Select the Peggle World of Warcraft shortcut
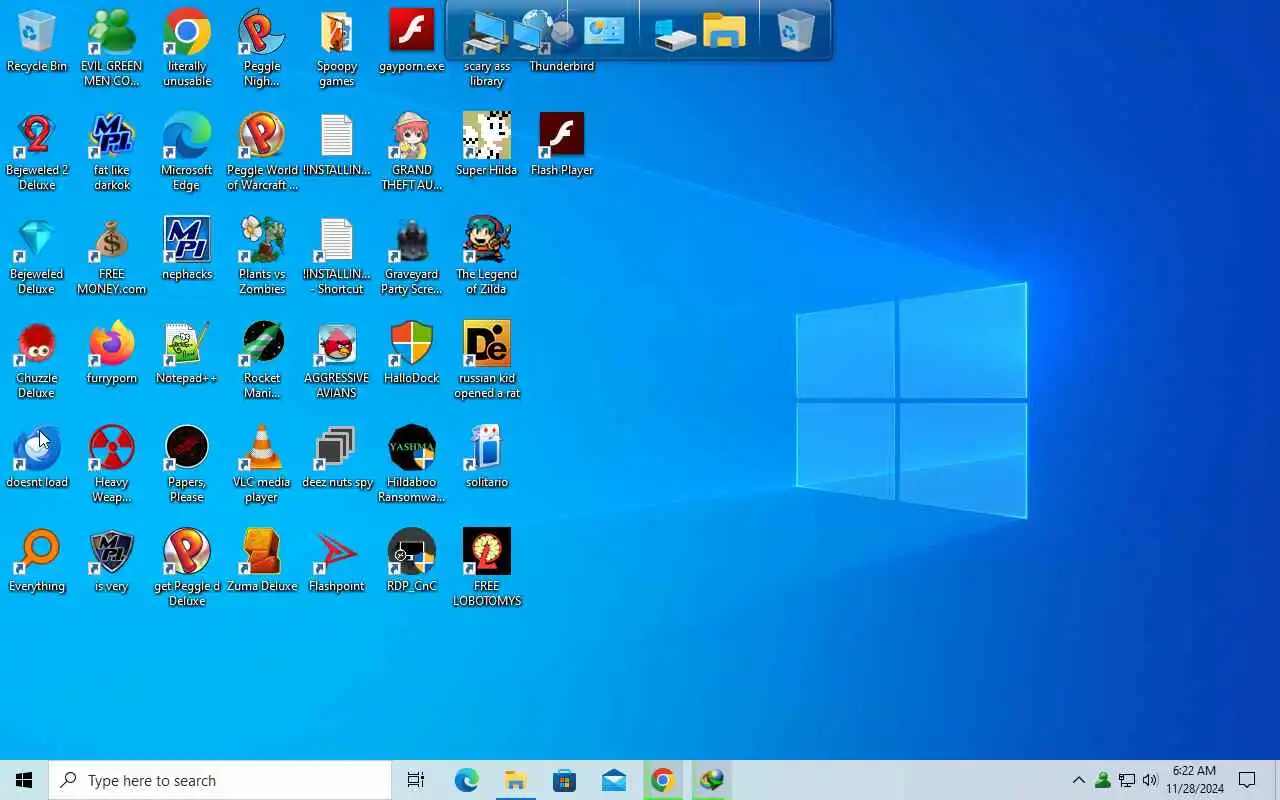 pos(262,152)
